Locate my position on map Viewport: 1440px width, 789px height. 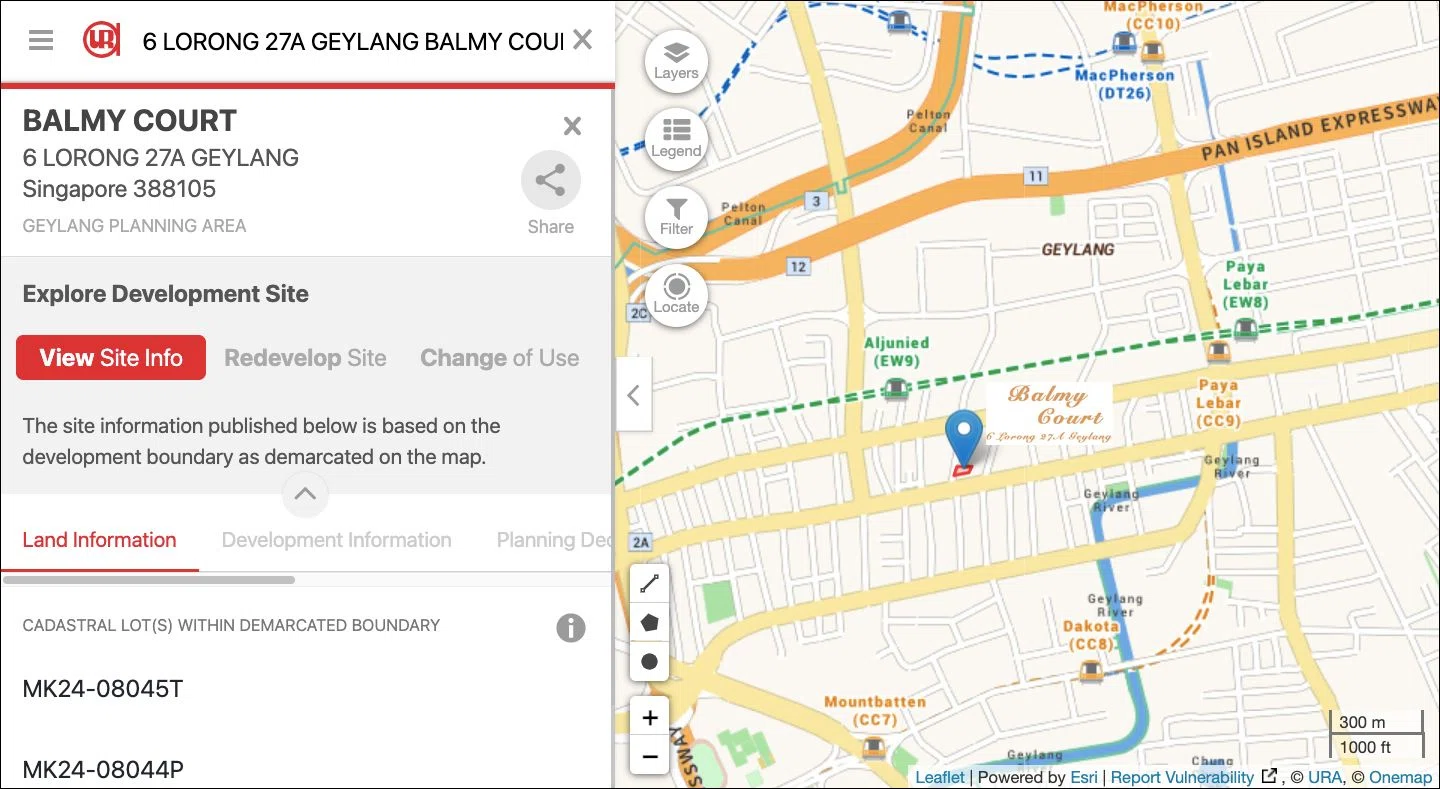677,295
